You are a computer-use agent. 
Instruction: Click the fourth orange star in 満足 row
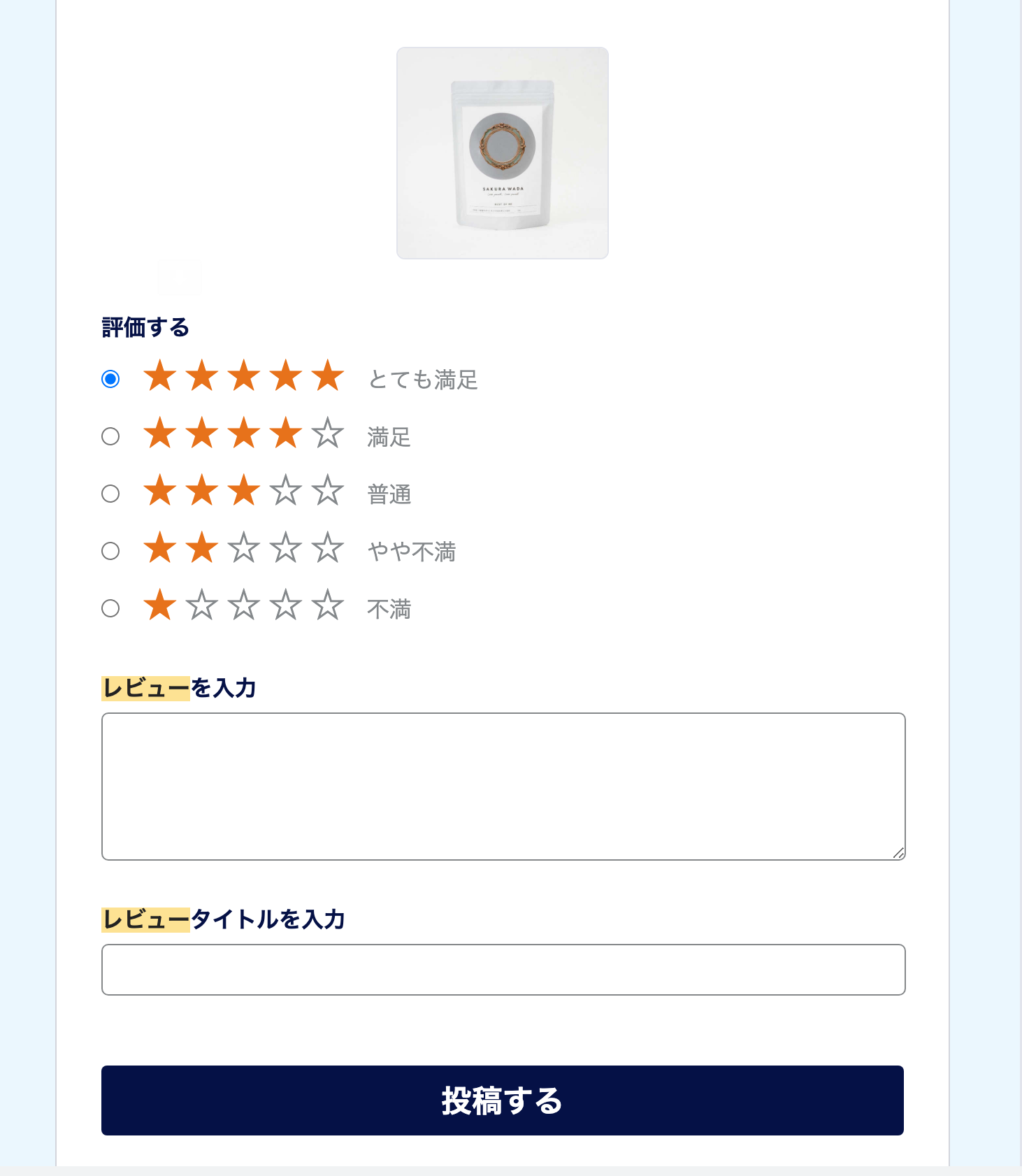286,433
